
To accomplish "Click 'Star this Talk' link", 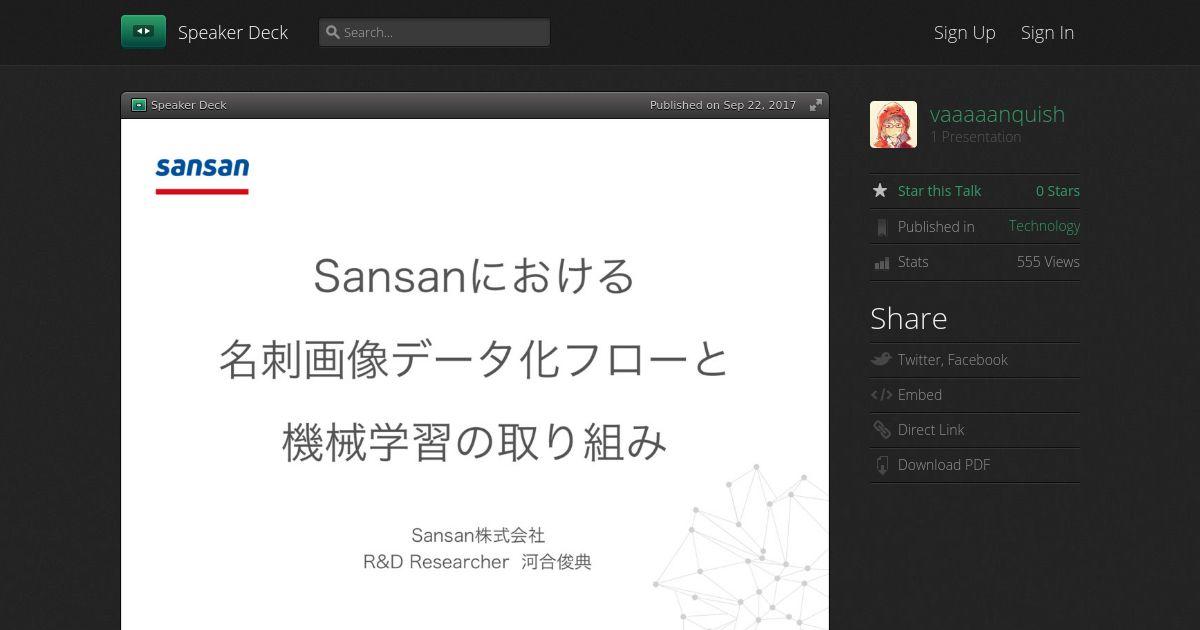I will (939, 191).
